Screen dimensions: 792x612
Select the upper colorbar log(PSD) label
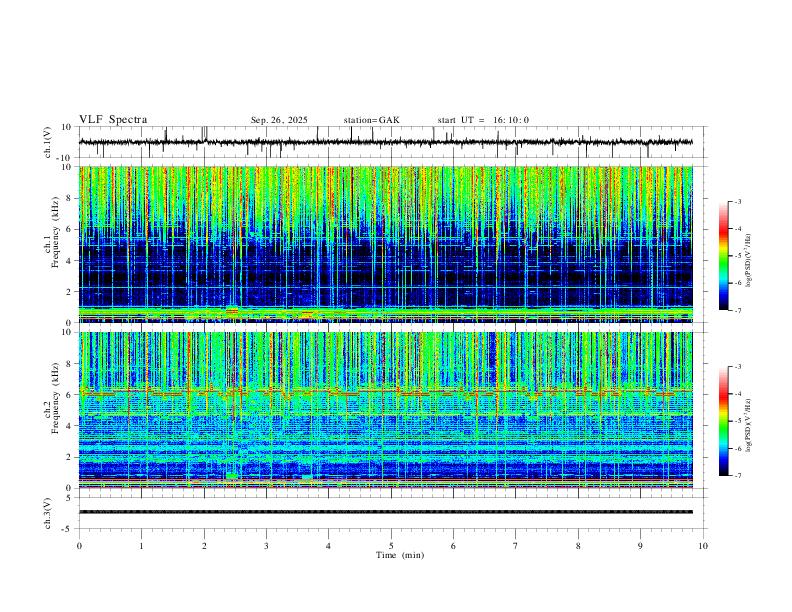point(749,260)
